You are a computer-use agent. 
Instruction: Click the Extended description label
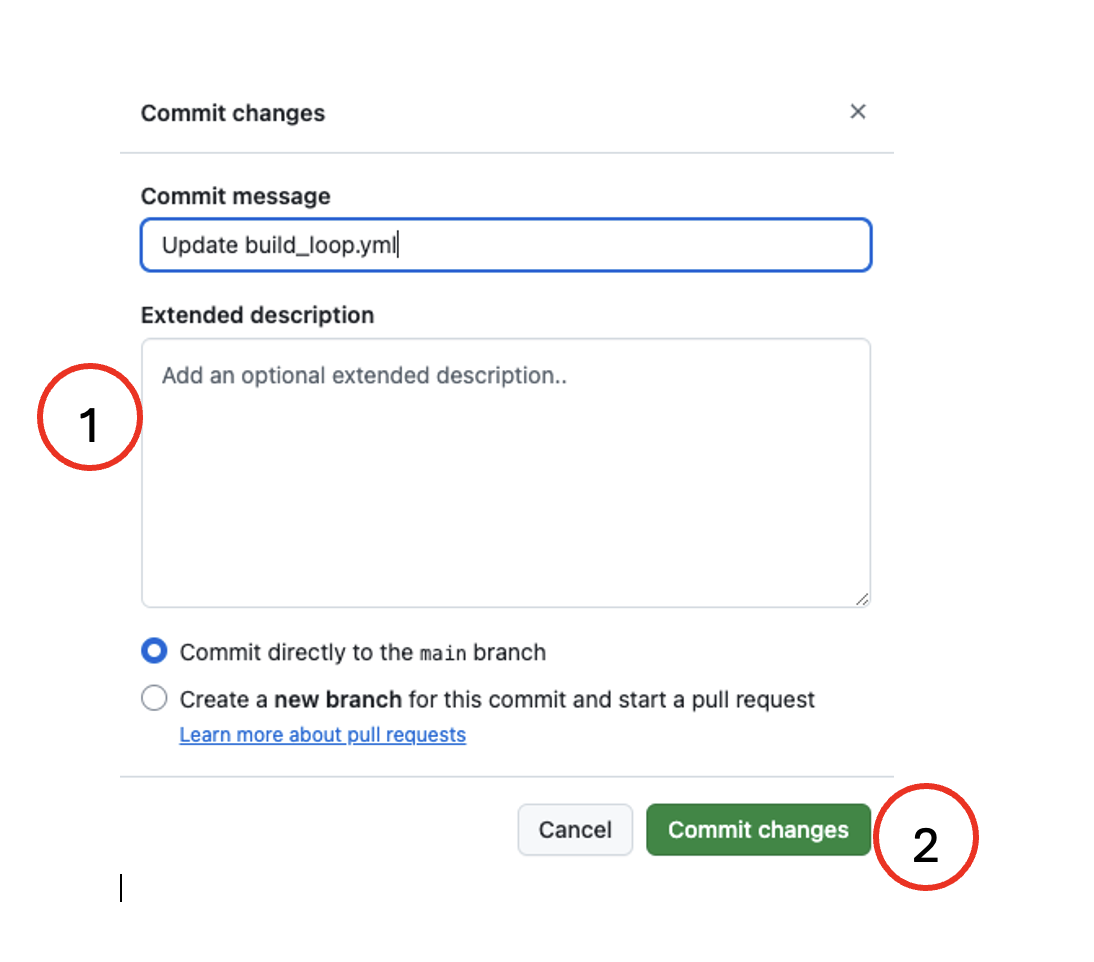257,315
